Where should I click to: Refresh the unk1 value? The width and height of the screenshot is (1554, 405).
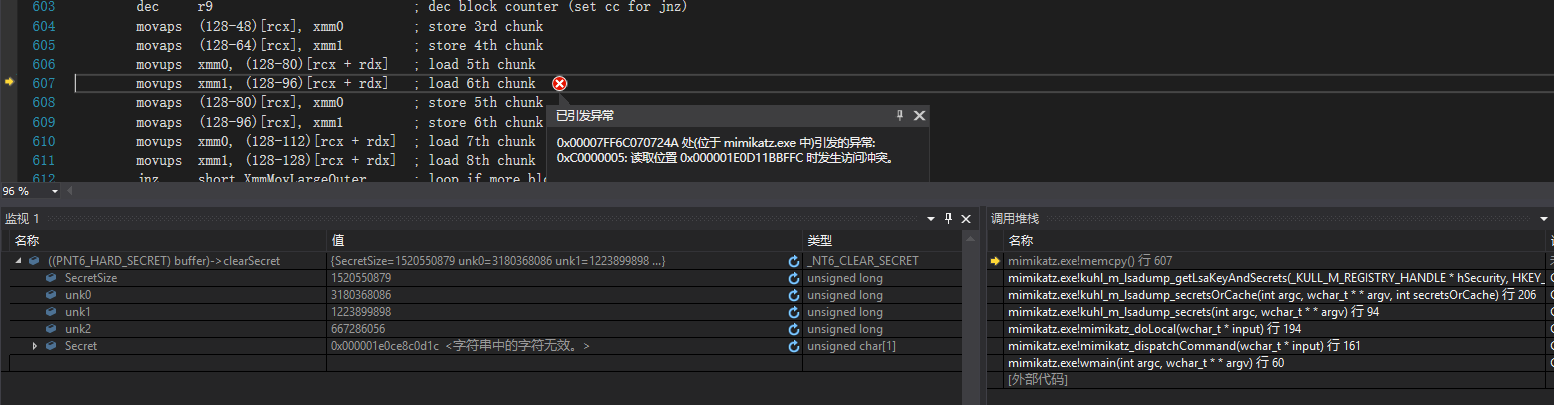tap(794, 312)
